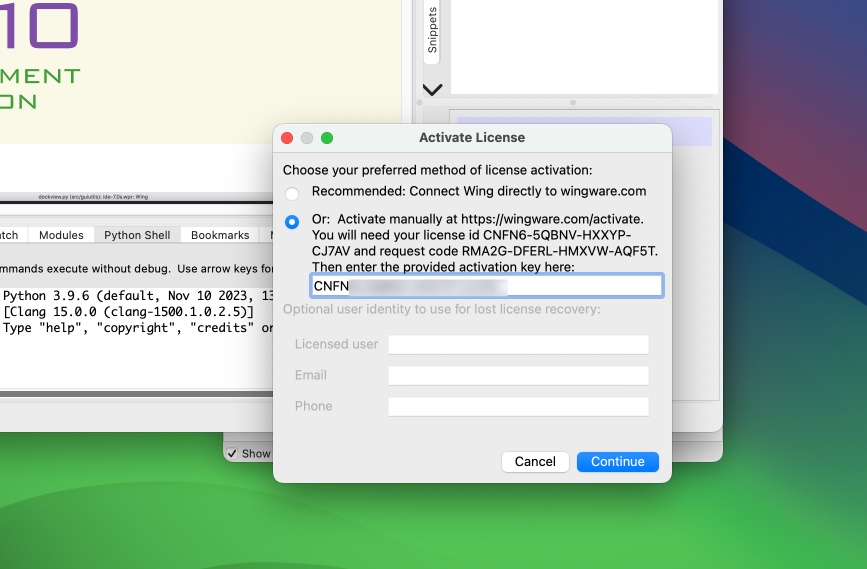
Task: Expand the chevron below the Snippets tab
Action: pos(432,90)
